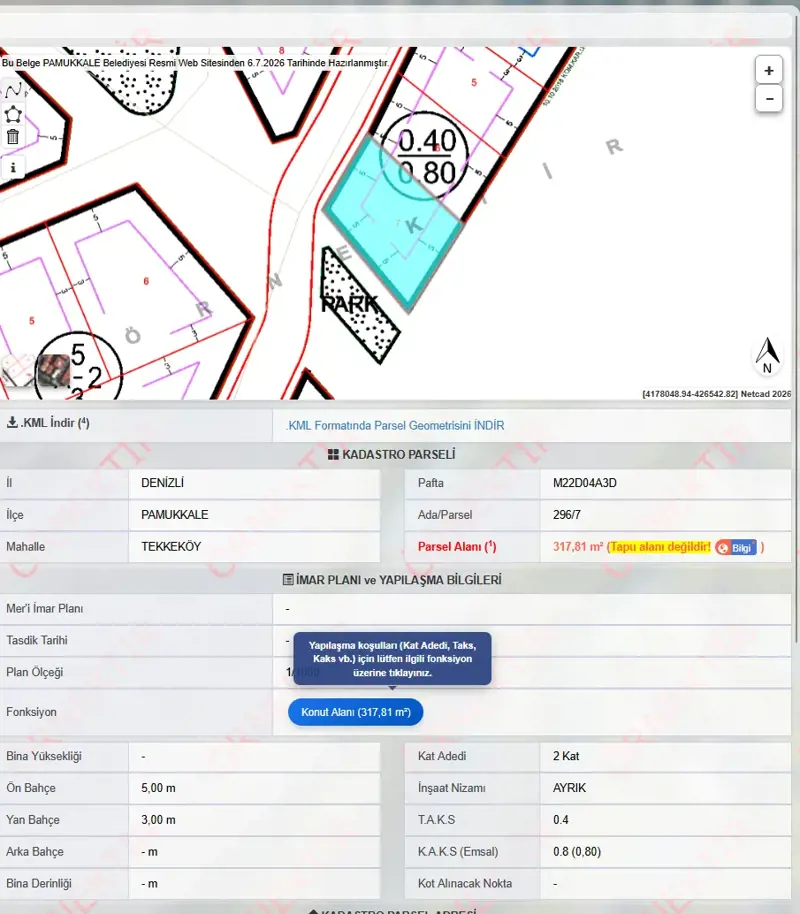800x914 pixels.
Task: Select the PAMUKKALE district value
Action: coord(174,515)
